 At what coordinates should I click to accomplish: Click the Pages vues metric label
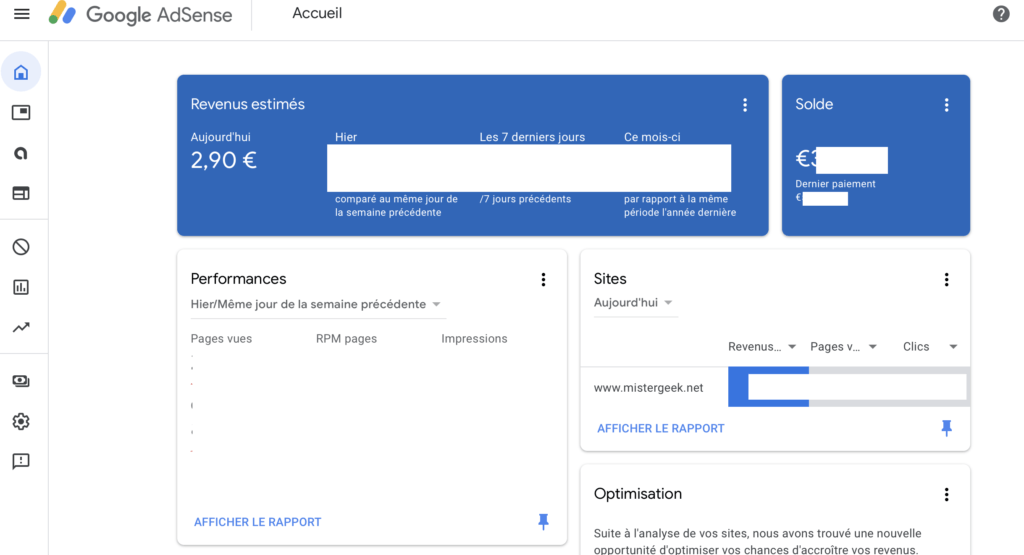(x=221, y=339)
